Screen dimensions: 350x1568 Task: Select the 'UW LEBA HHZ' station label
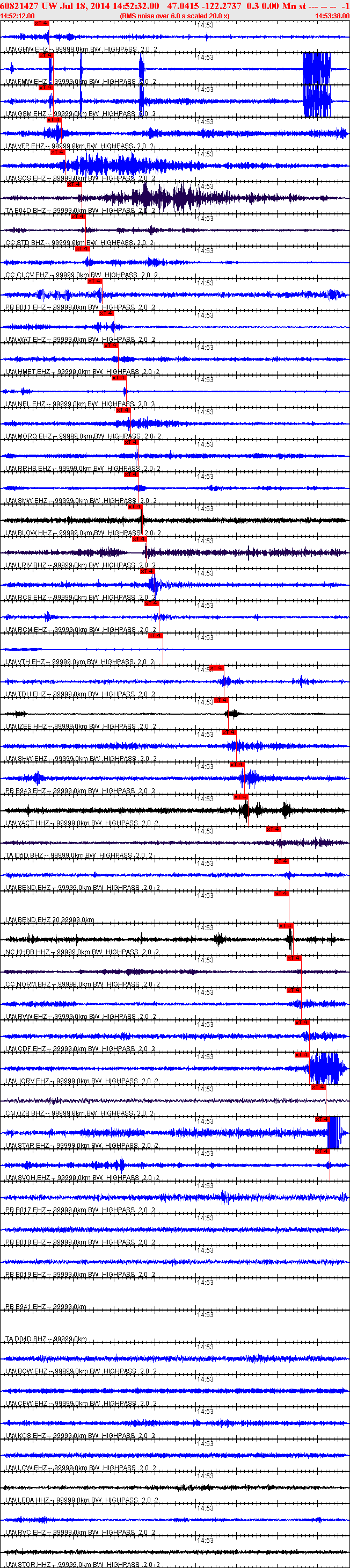pyautogui.click(x=28, y=1501)
